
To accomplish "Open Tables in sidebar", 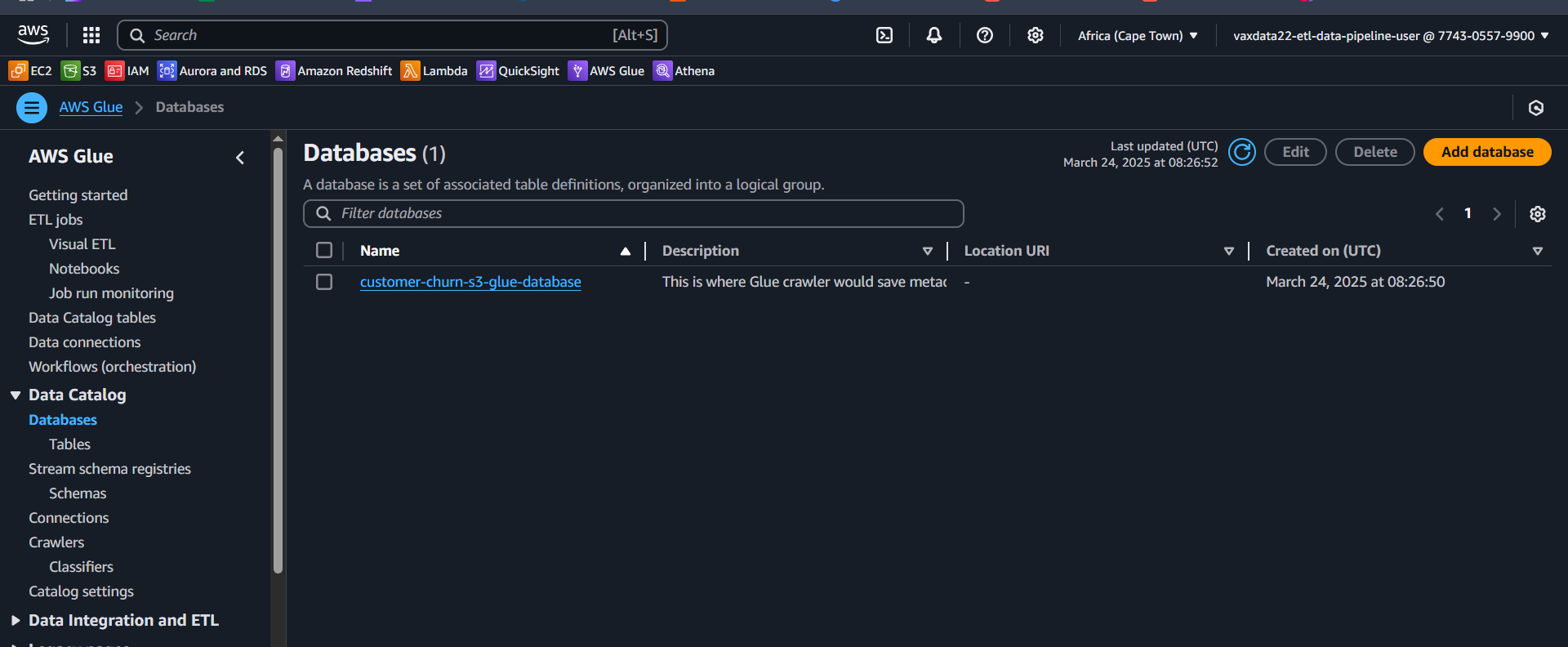I will pos(69,444).
